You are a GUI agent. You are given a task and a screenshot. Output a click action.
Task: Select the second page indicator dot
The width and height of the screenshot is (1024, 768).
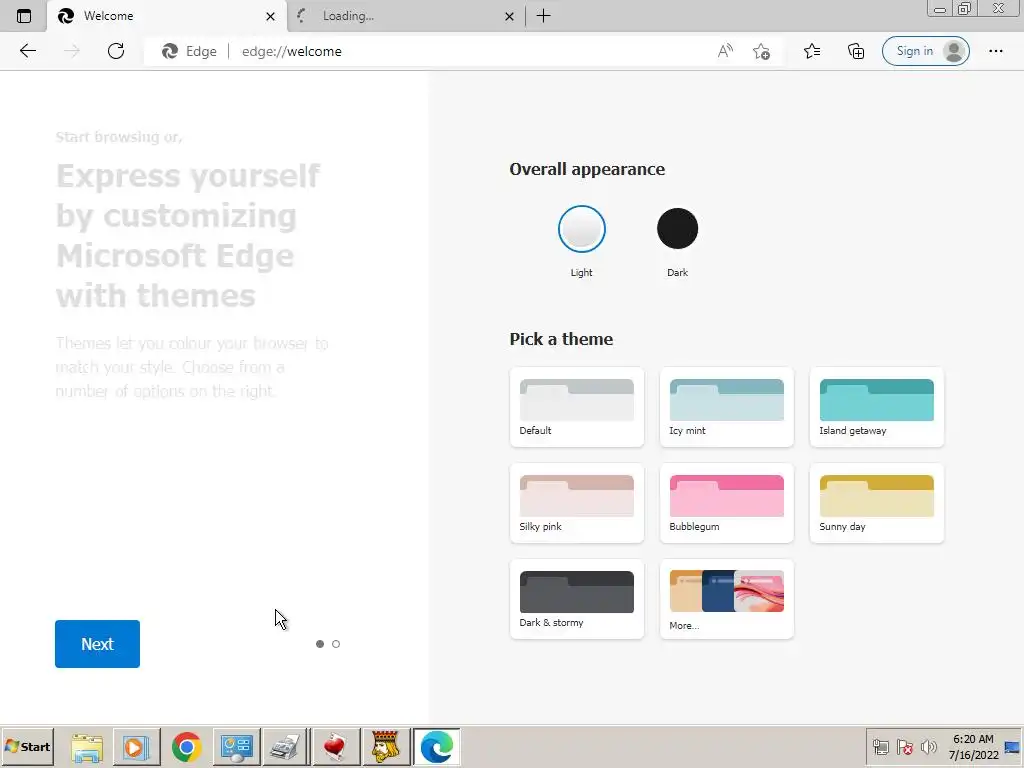(336, 644)
